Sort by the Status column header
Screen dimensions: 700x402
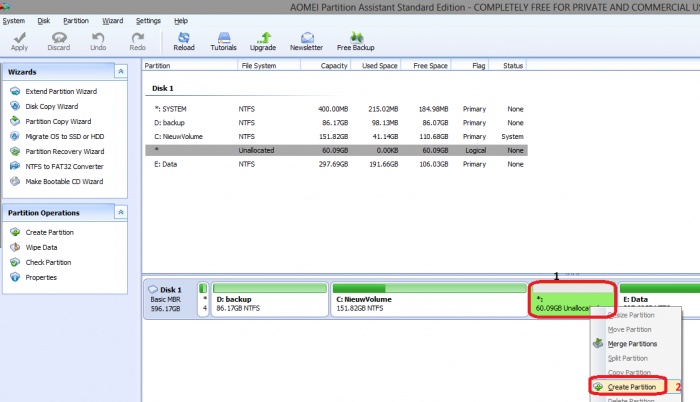(508, 66)
